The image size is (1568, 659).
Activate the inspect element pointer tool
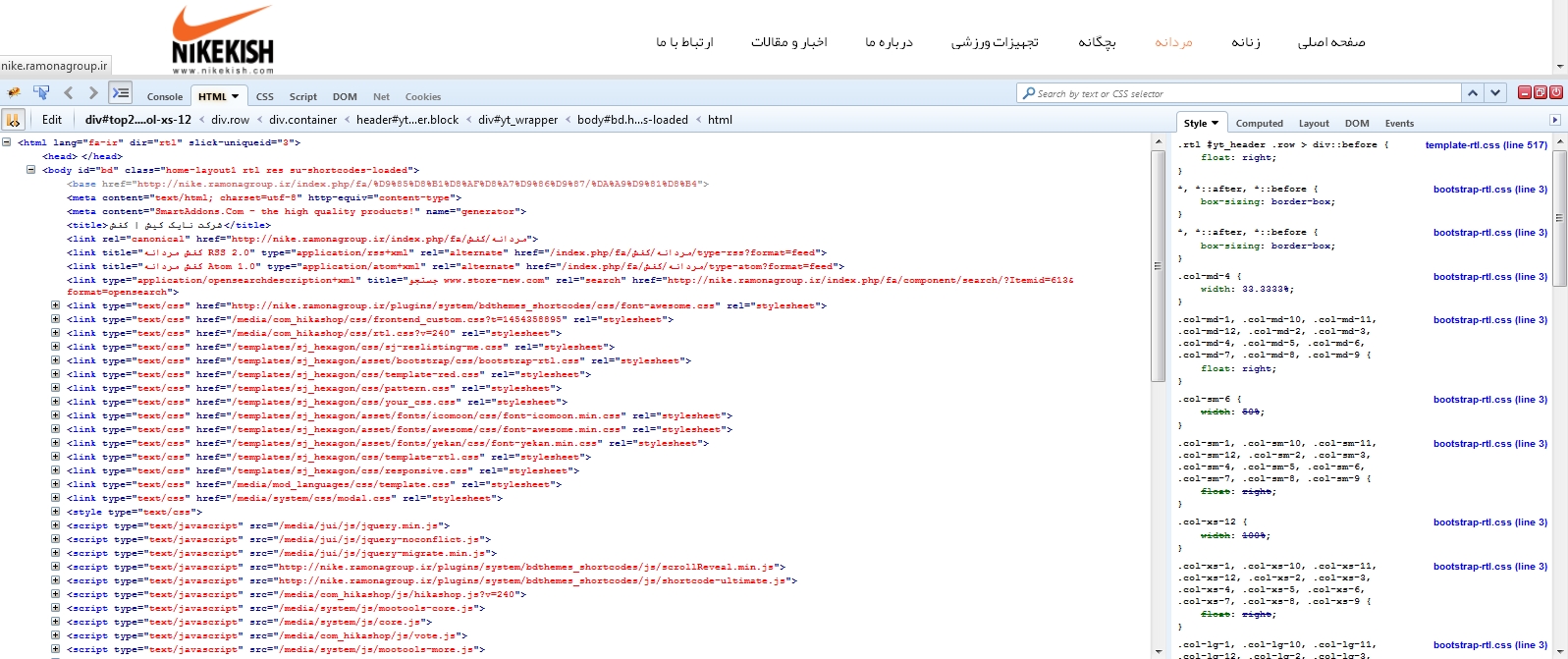click(x=41, y=93)
